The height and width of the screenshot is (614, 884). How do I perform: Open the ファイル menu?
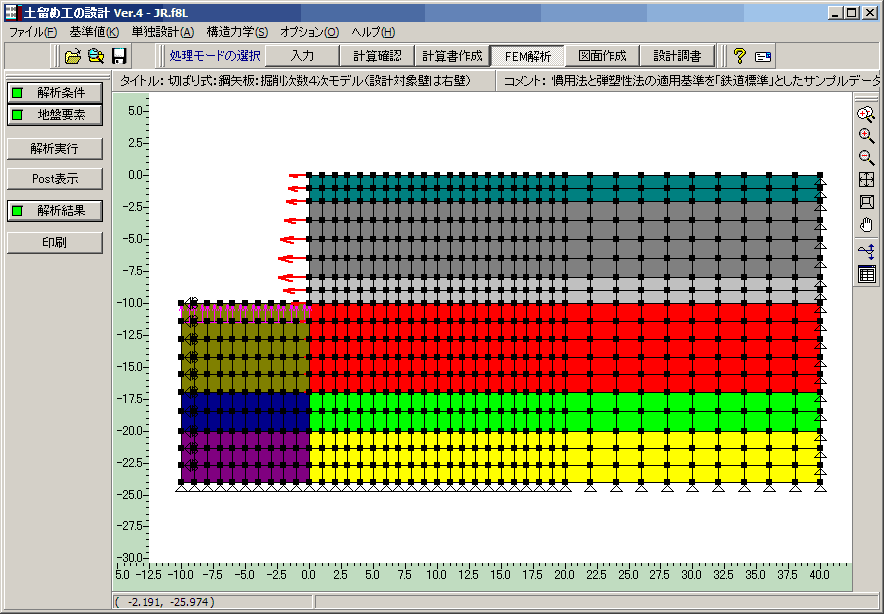(x=33, y=32)
